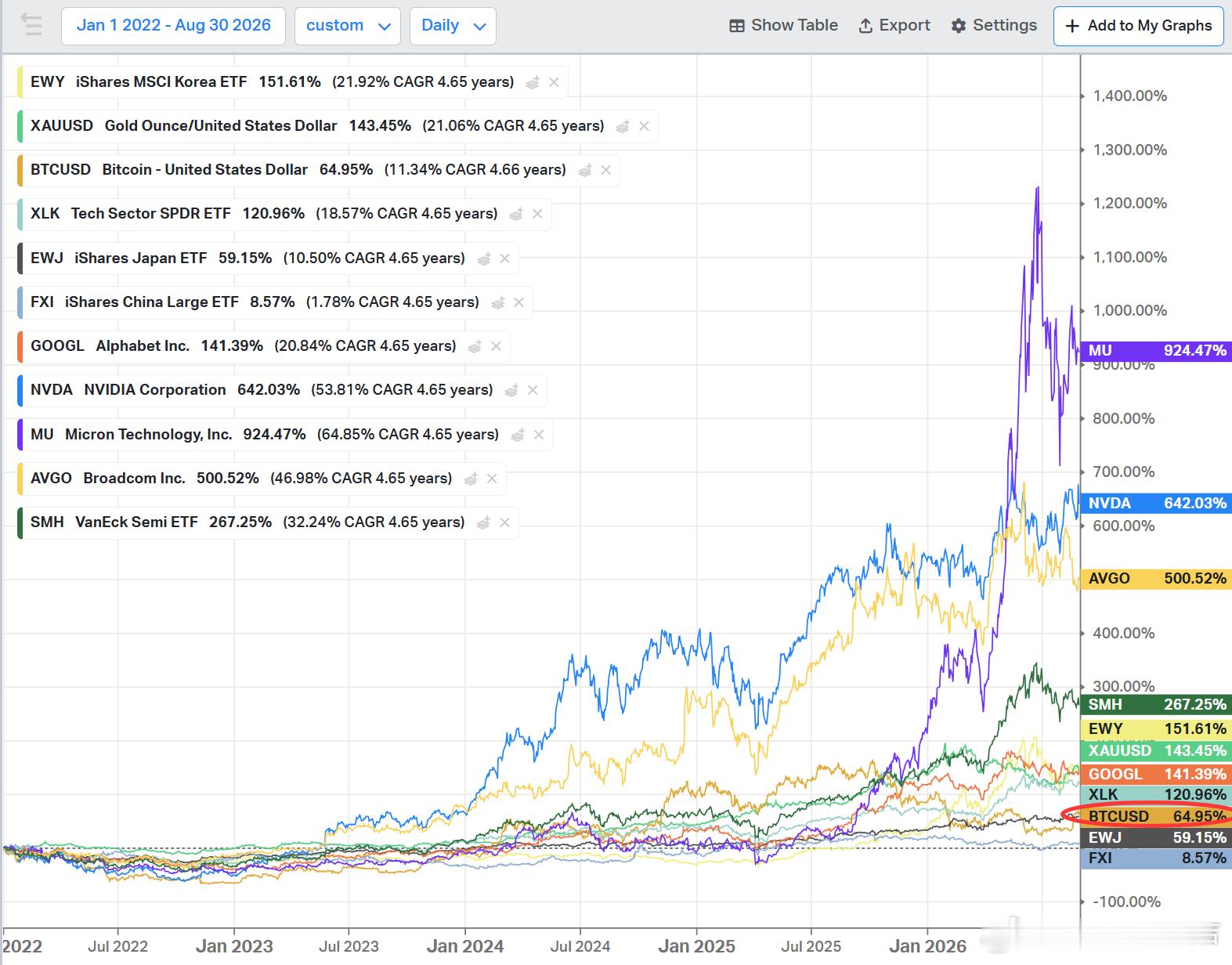Select the 'Broadcom Inc.' legend name

(135, 479)
